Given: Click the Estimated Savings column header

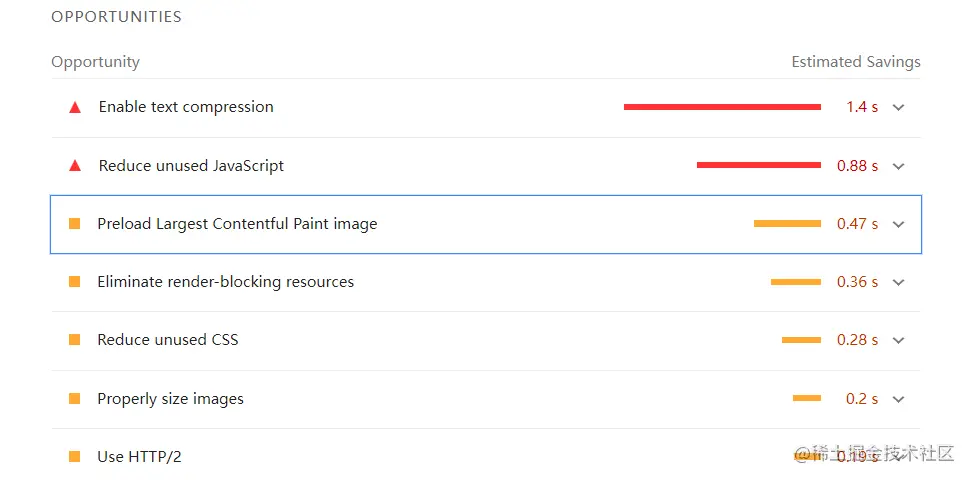Looking at the screenshot, I should (855, 62).
